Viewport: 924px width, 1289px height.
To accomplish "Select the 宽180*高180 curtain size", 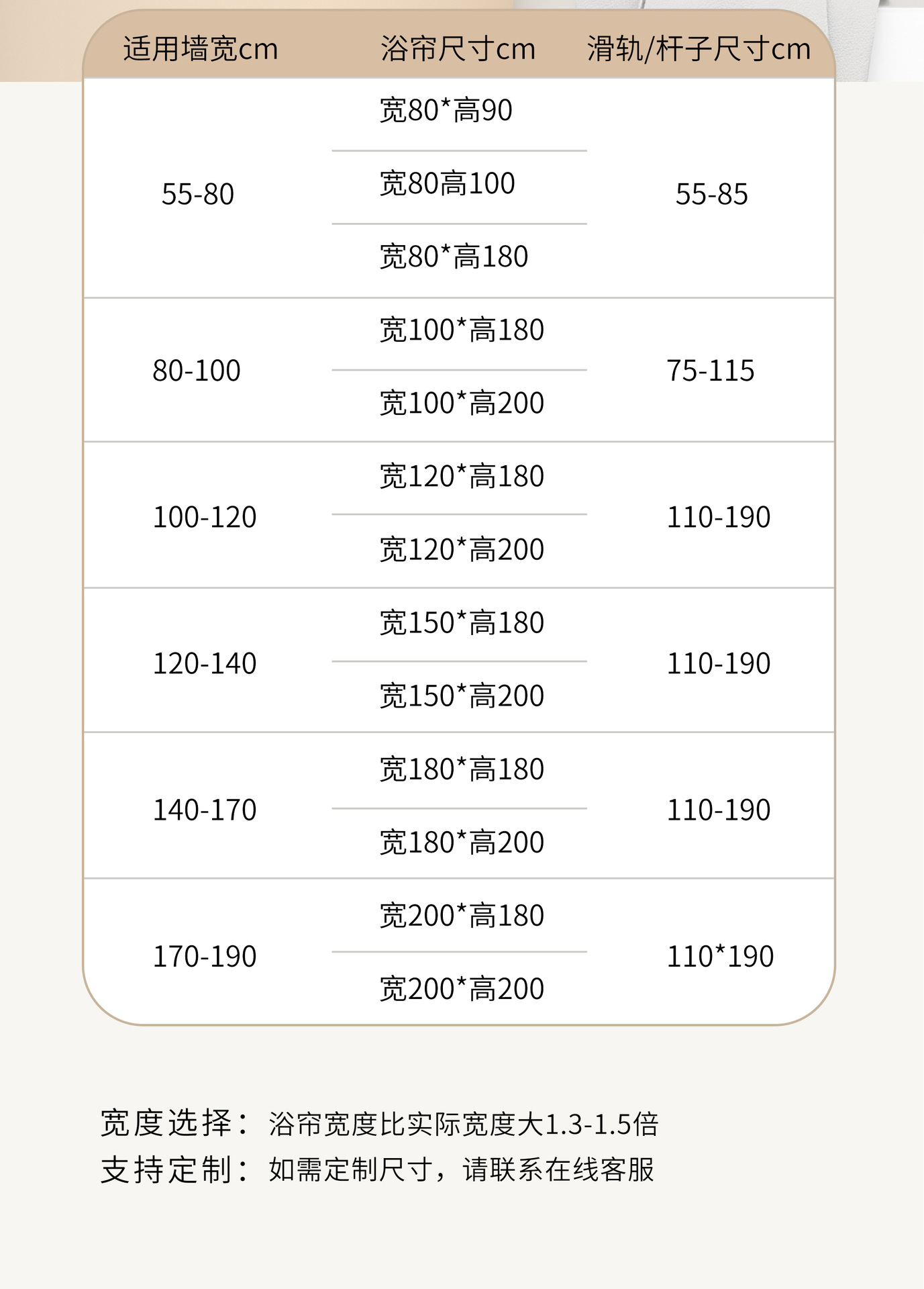I will 462,769.
